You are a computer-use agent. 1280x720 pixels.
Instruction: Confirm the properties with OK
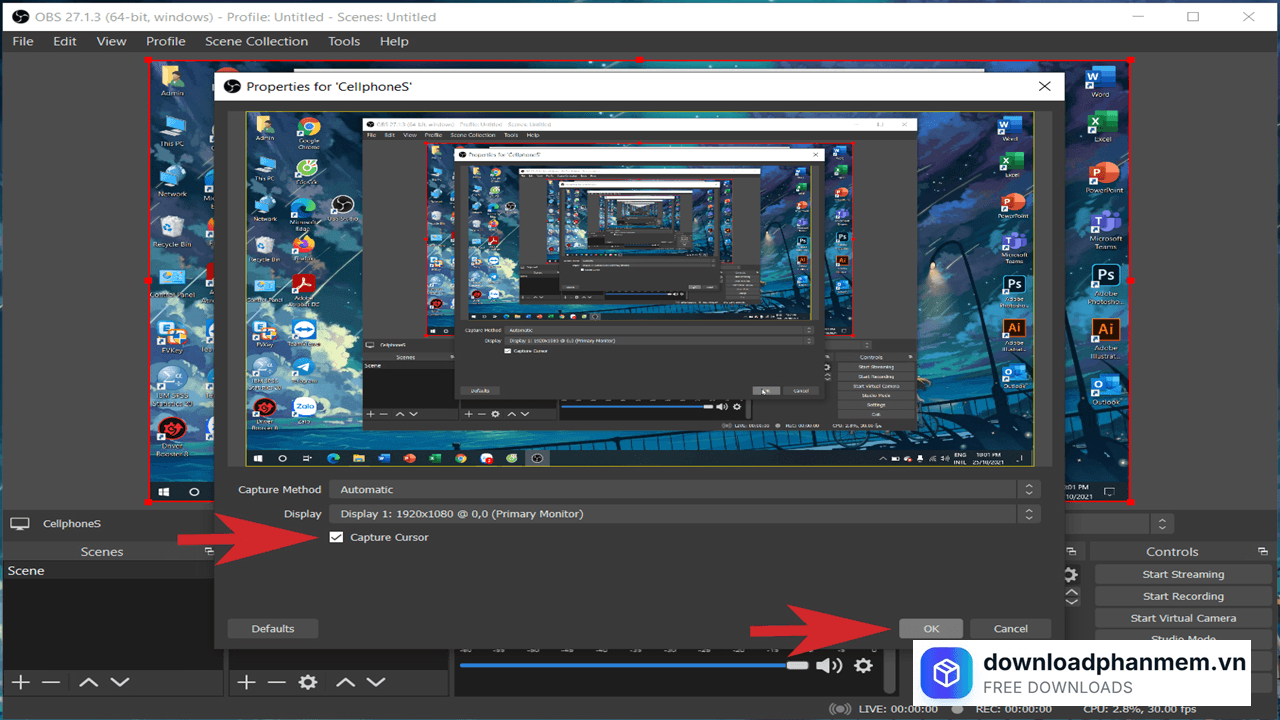930,628
